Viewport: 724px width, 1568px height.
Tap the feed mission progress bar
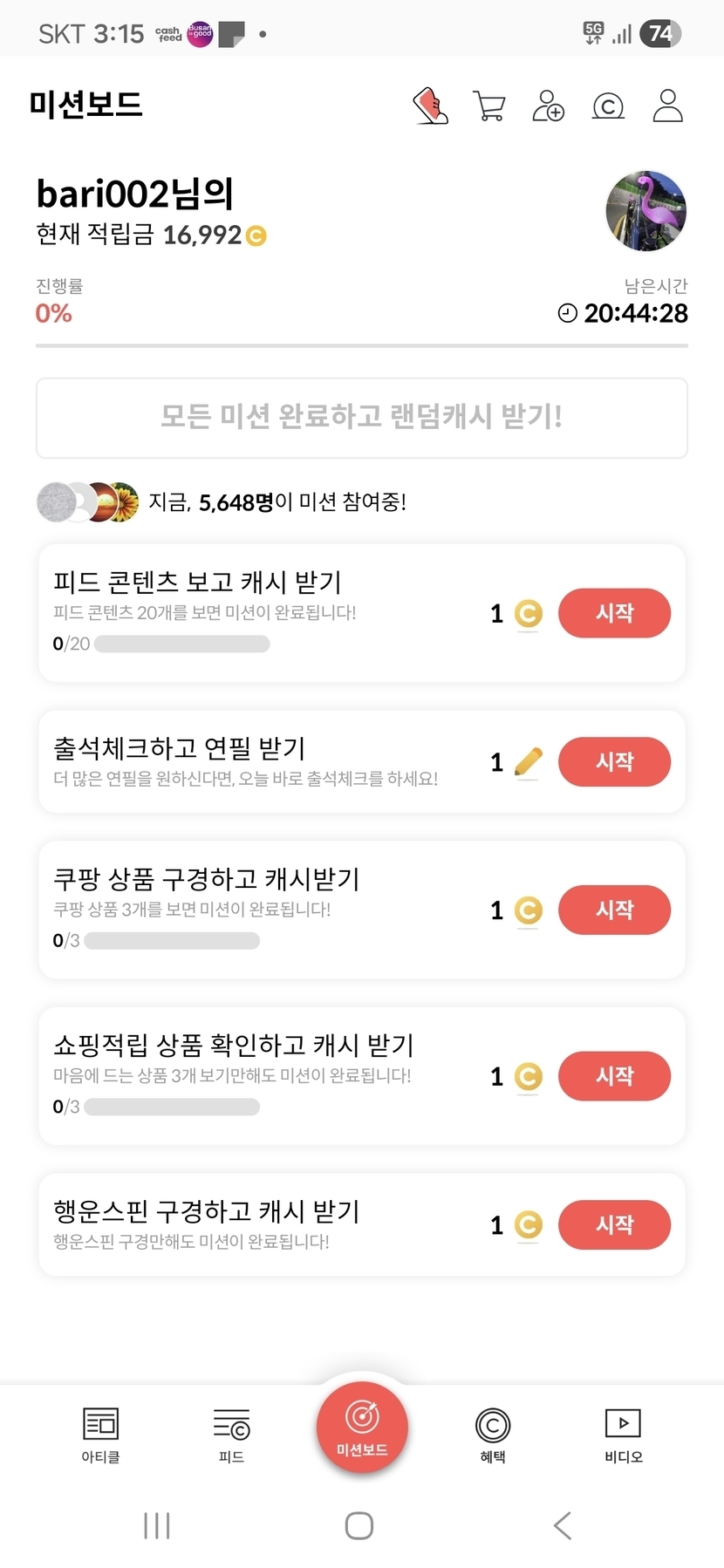click(x=181, y=644)
